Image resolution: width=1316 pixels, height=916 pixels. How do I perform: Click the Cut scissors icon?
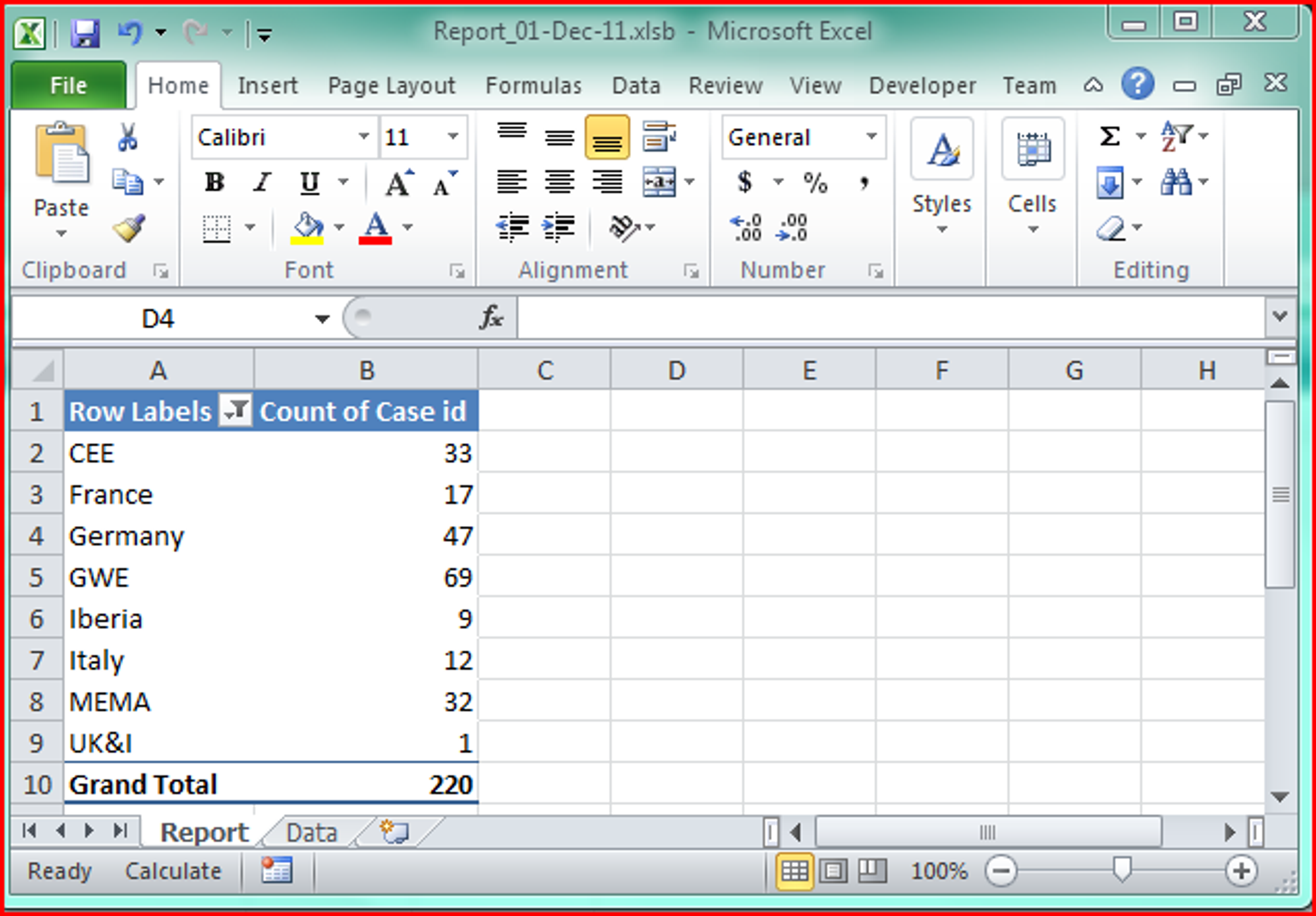[x=127, y=136]
